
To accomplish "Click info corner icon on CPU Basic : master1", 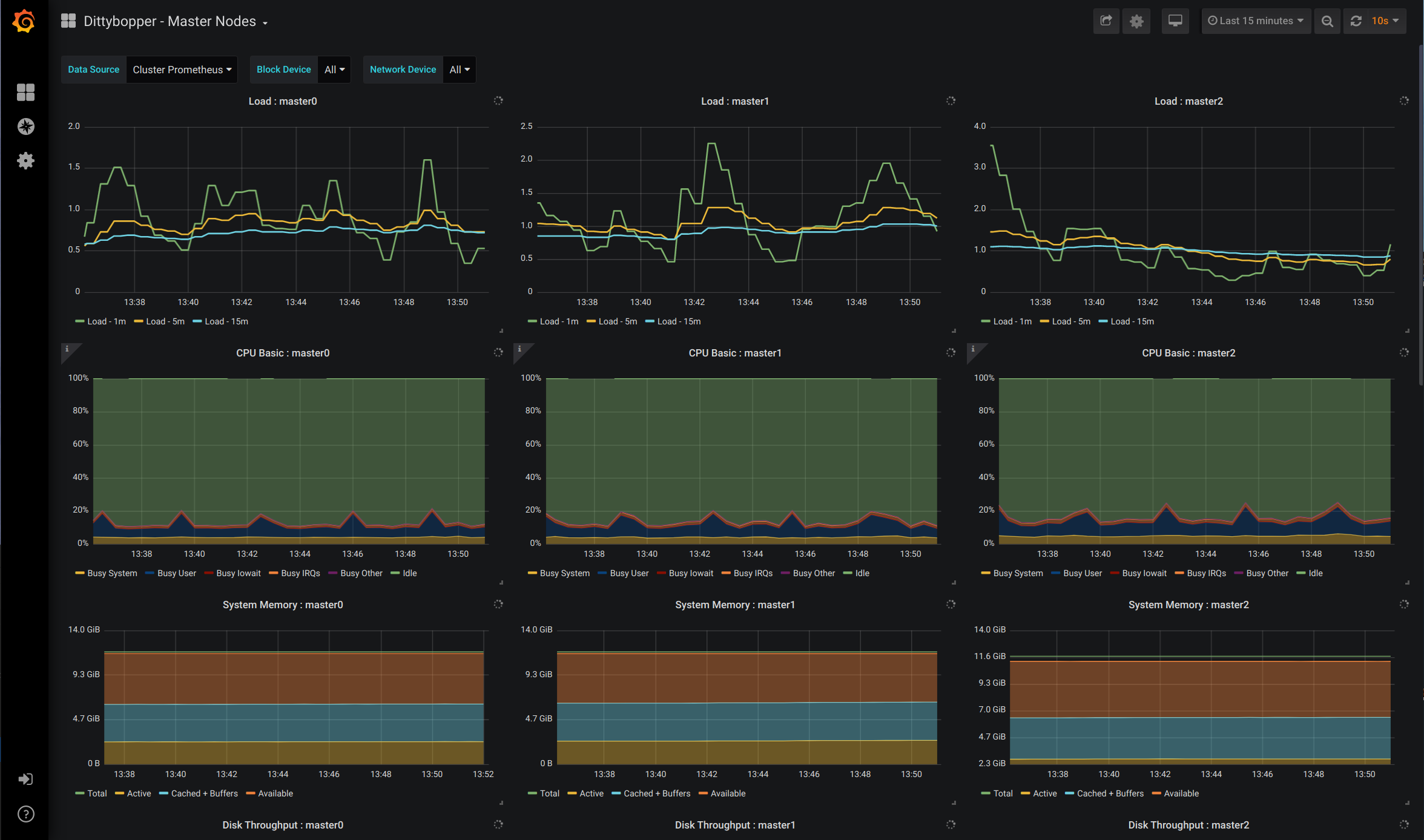I will [x=520, y=350].
